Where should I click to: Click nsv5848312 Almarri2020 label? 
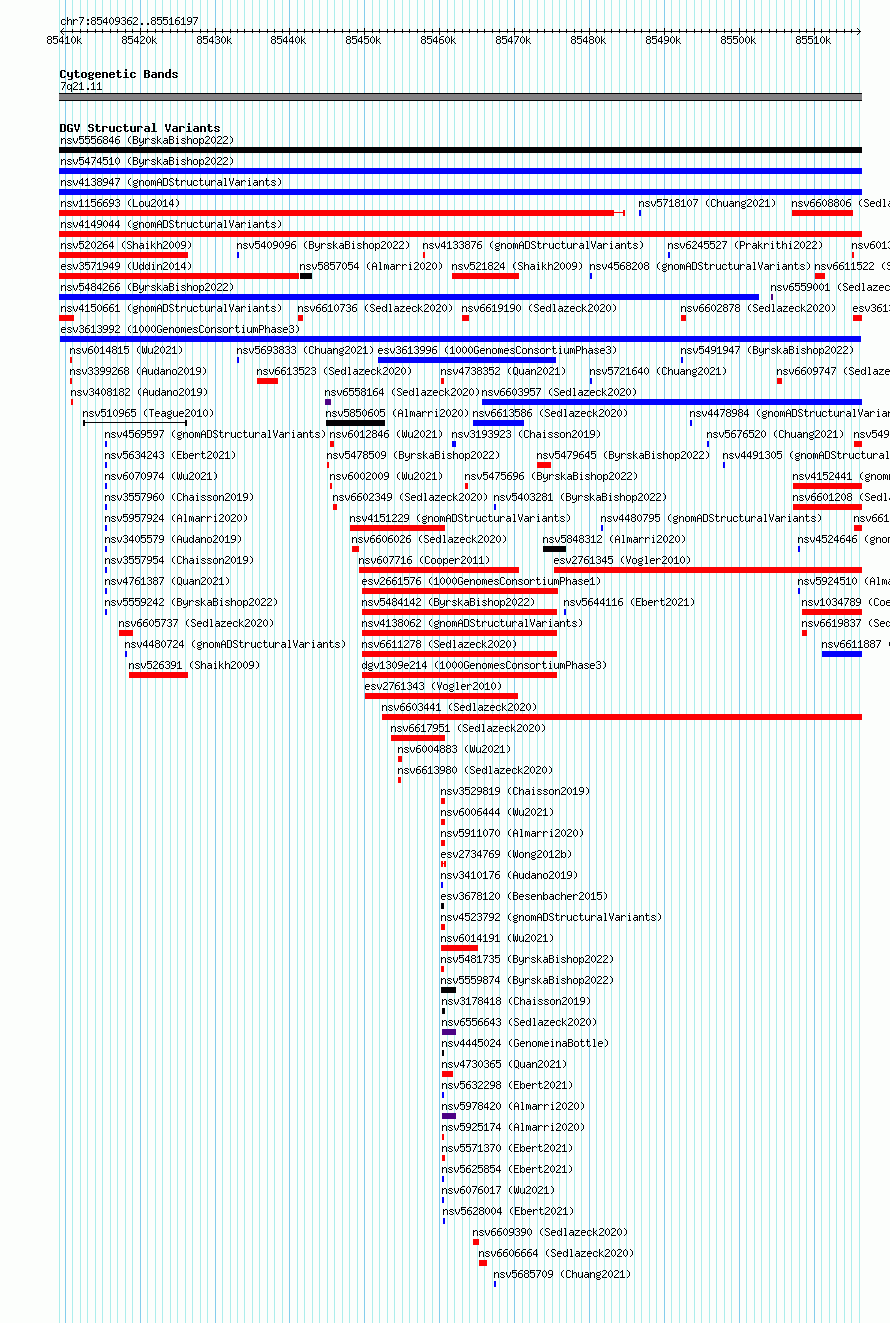(x=614, y=539)
